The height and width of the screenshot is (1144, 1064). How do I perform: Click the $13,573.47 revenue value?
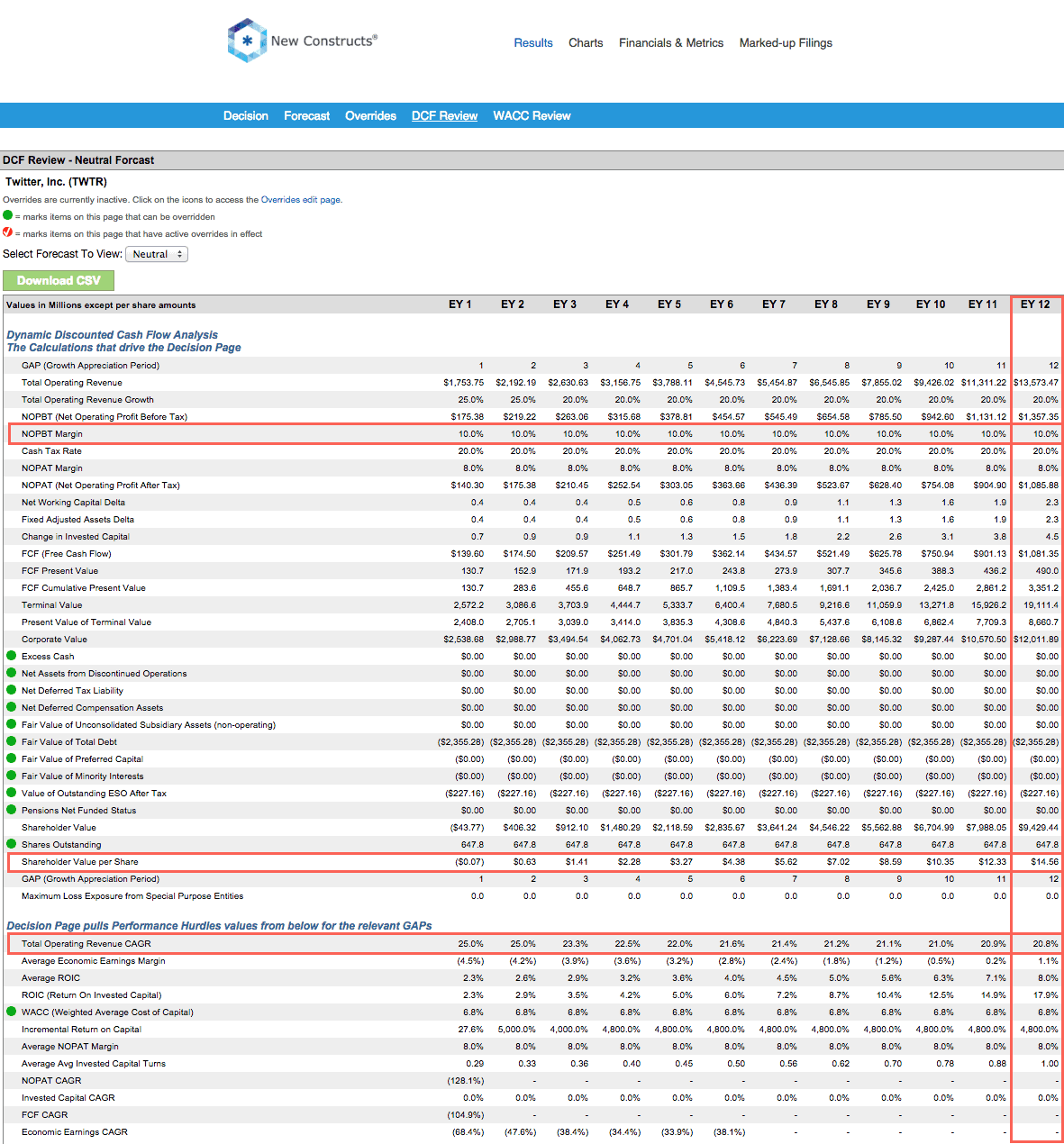(x=1036, y=383)
